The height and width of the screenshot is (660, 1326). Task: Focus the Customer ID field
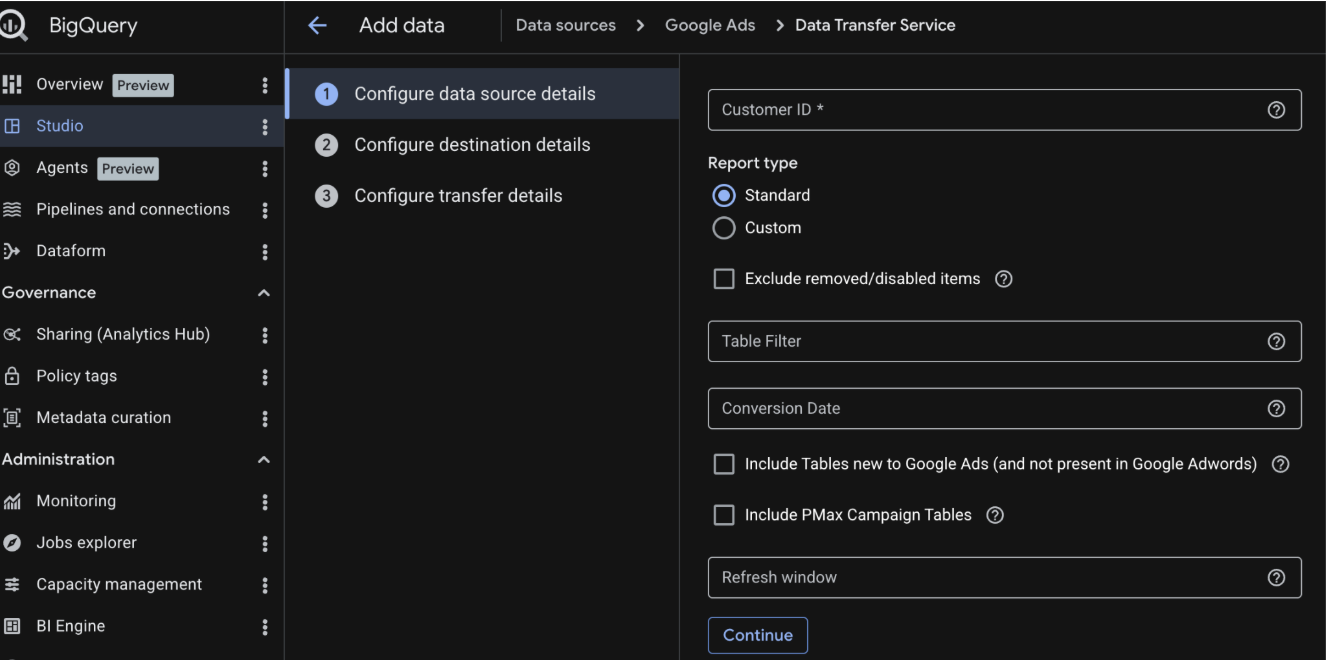click(1004, 110)
